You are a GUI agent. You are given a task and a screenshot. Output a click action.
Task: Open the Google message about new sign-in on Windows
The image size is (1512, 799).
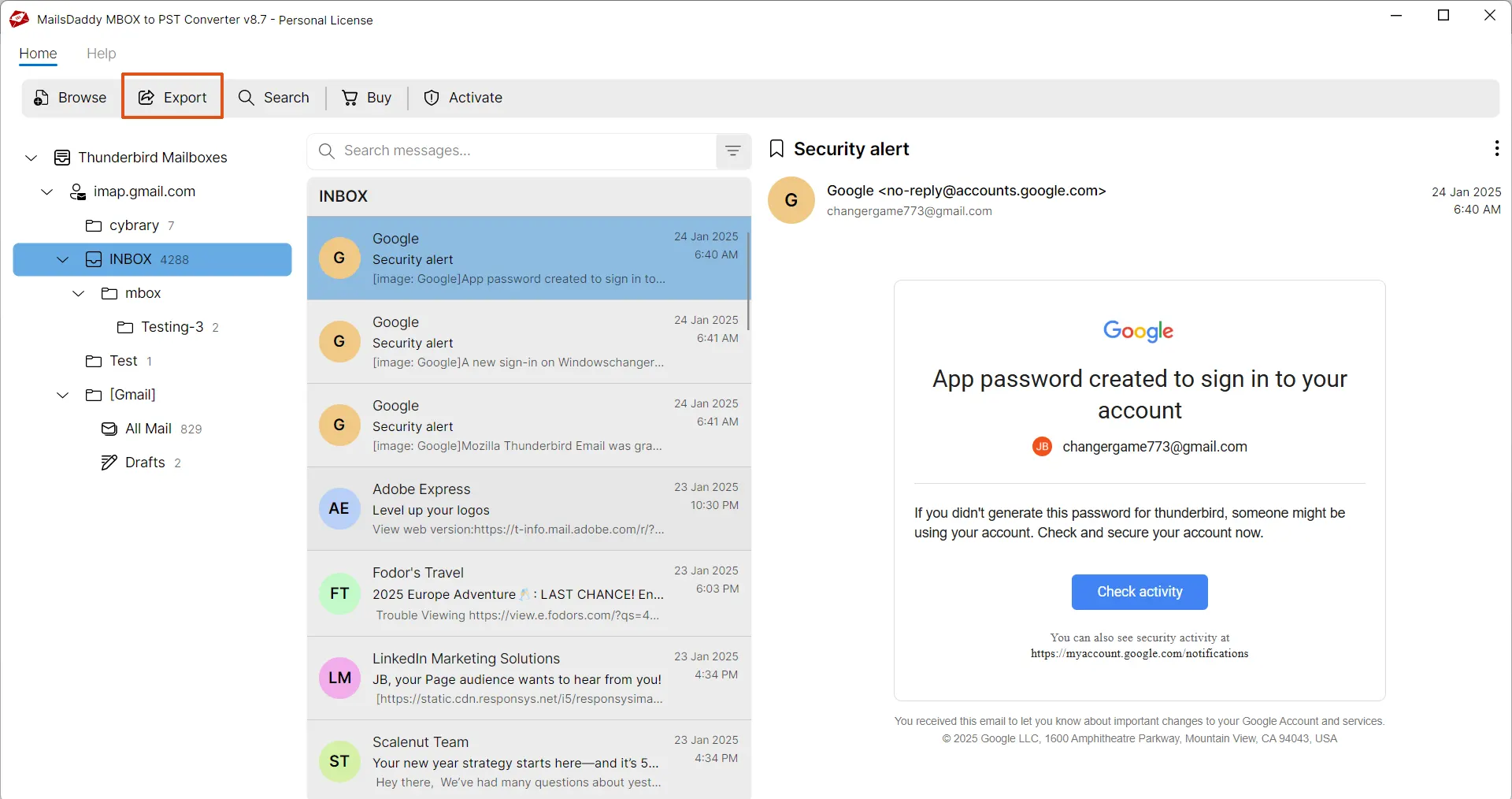coord(528,341)
